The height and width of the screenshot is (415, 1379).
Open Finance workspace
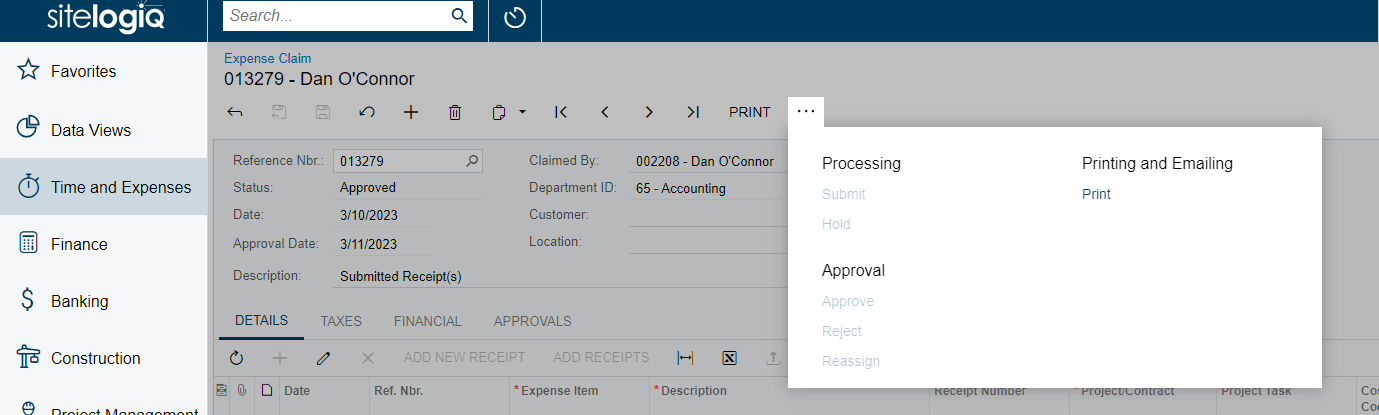point(104,243)
